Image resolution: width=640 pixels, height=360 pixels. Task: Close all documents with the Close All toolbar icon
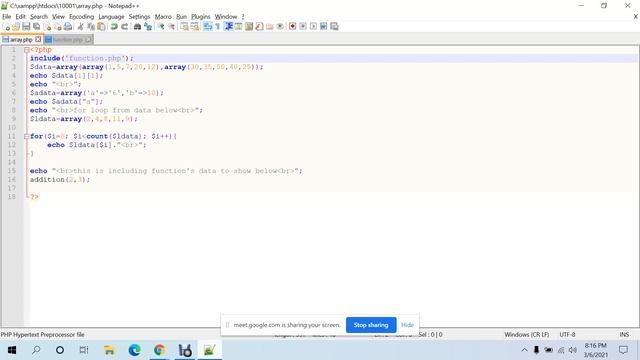57,27
